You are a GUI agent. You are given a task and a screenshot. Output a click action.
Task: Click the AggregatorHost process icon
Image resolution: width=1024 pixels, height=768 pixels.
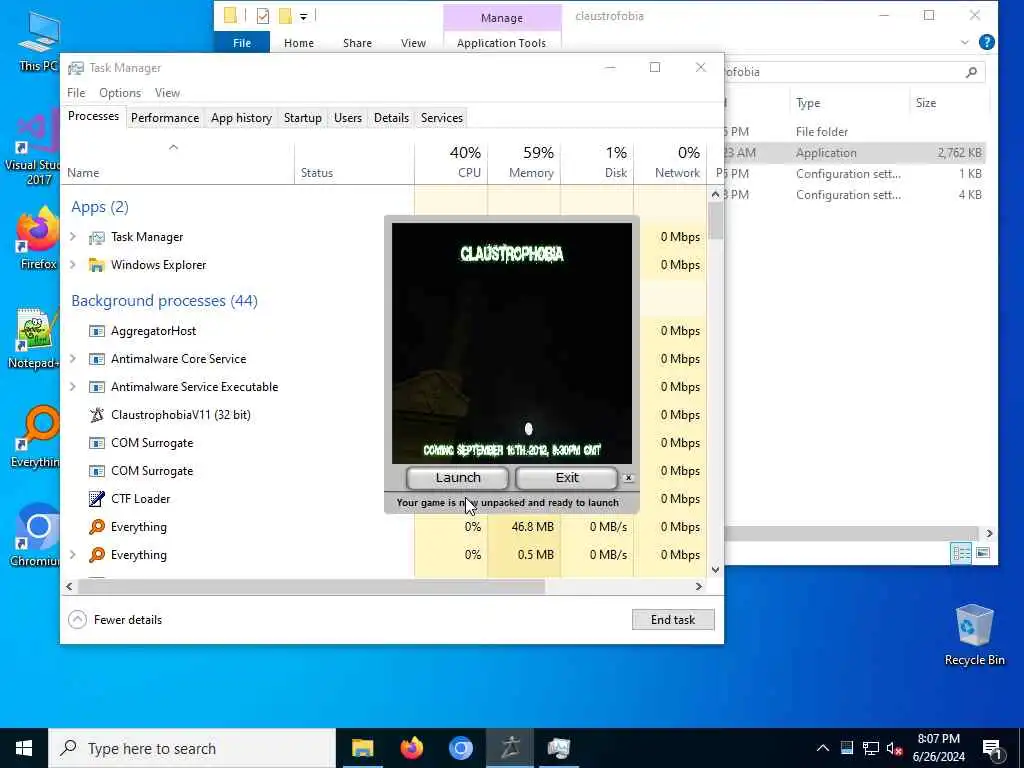click(97, 331)
